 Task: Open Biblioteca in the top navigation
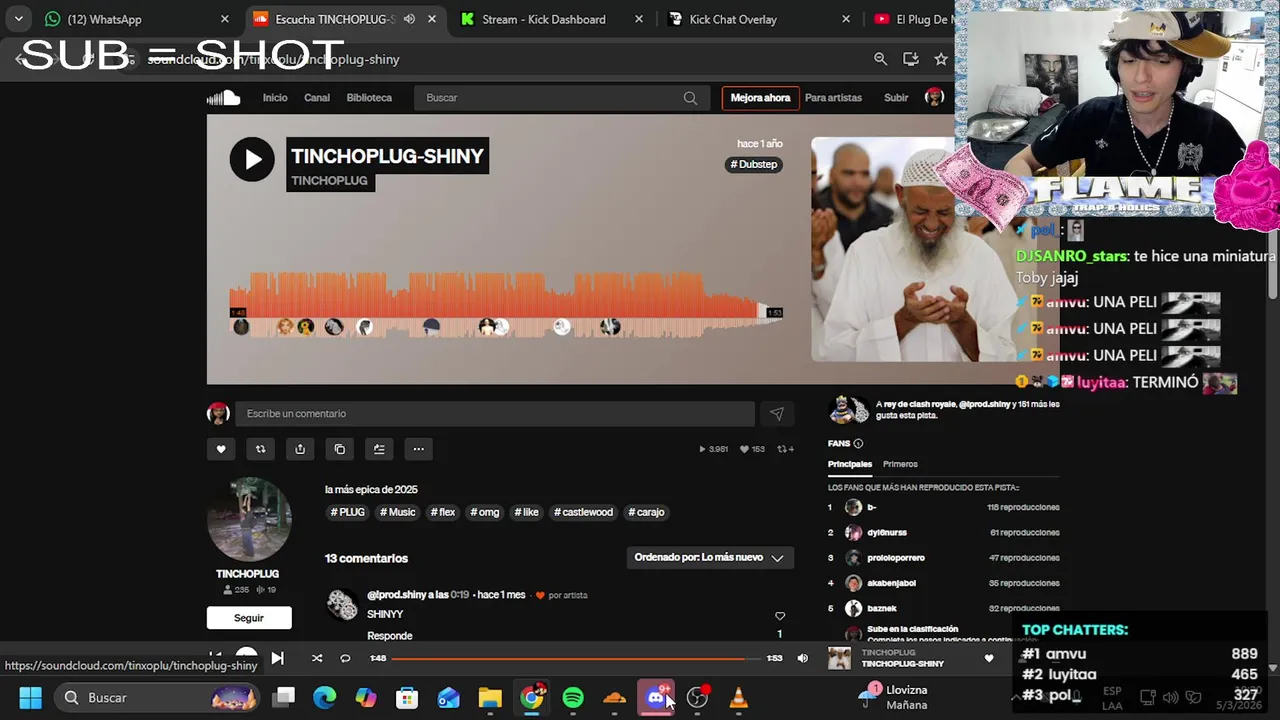pyautogui.click(x=369, y=98)
